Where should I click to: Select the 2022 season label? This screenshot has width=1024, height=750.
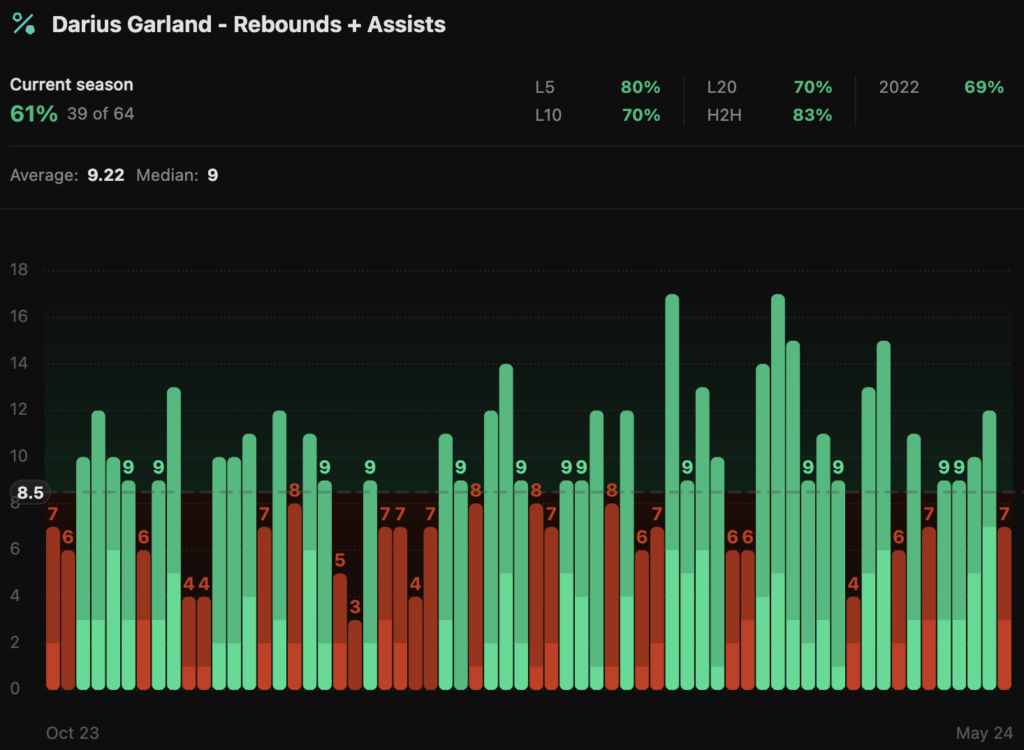tap(899, 87)
